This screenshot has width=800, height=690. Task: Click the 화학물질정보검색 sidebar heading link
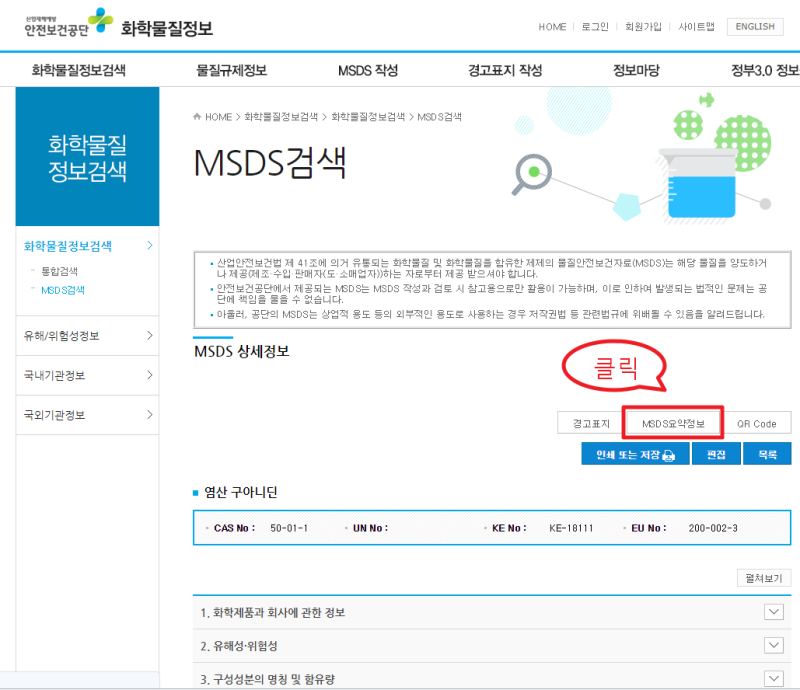(x=68, y=246)
